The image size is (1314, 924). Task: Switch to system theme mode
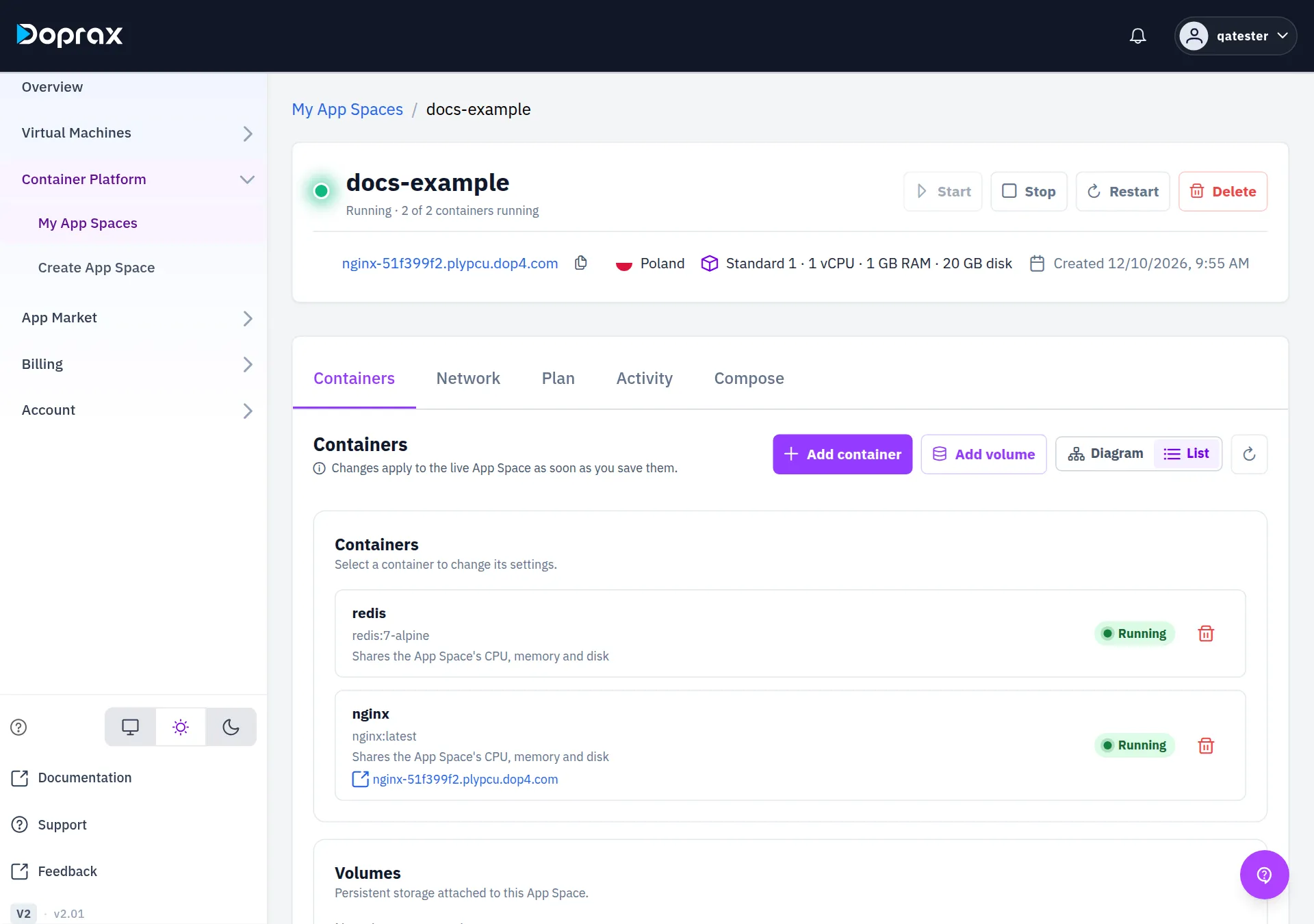point(130,727)
